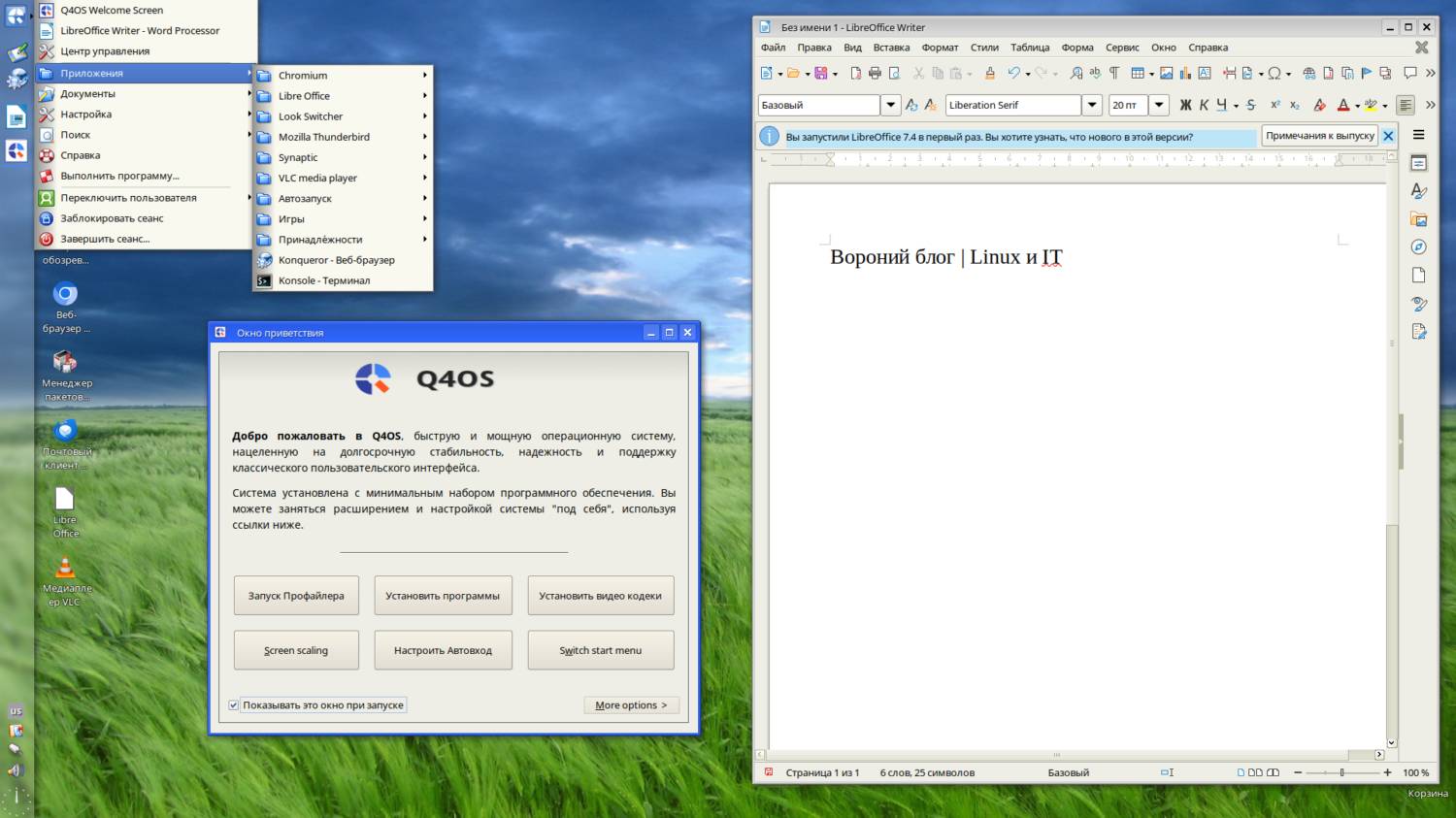
Task: Open the Navigator compass icon in sidebar
Action: tap(1418, 247)
